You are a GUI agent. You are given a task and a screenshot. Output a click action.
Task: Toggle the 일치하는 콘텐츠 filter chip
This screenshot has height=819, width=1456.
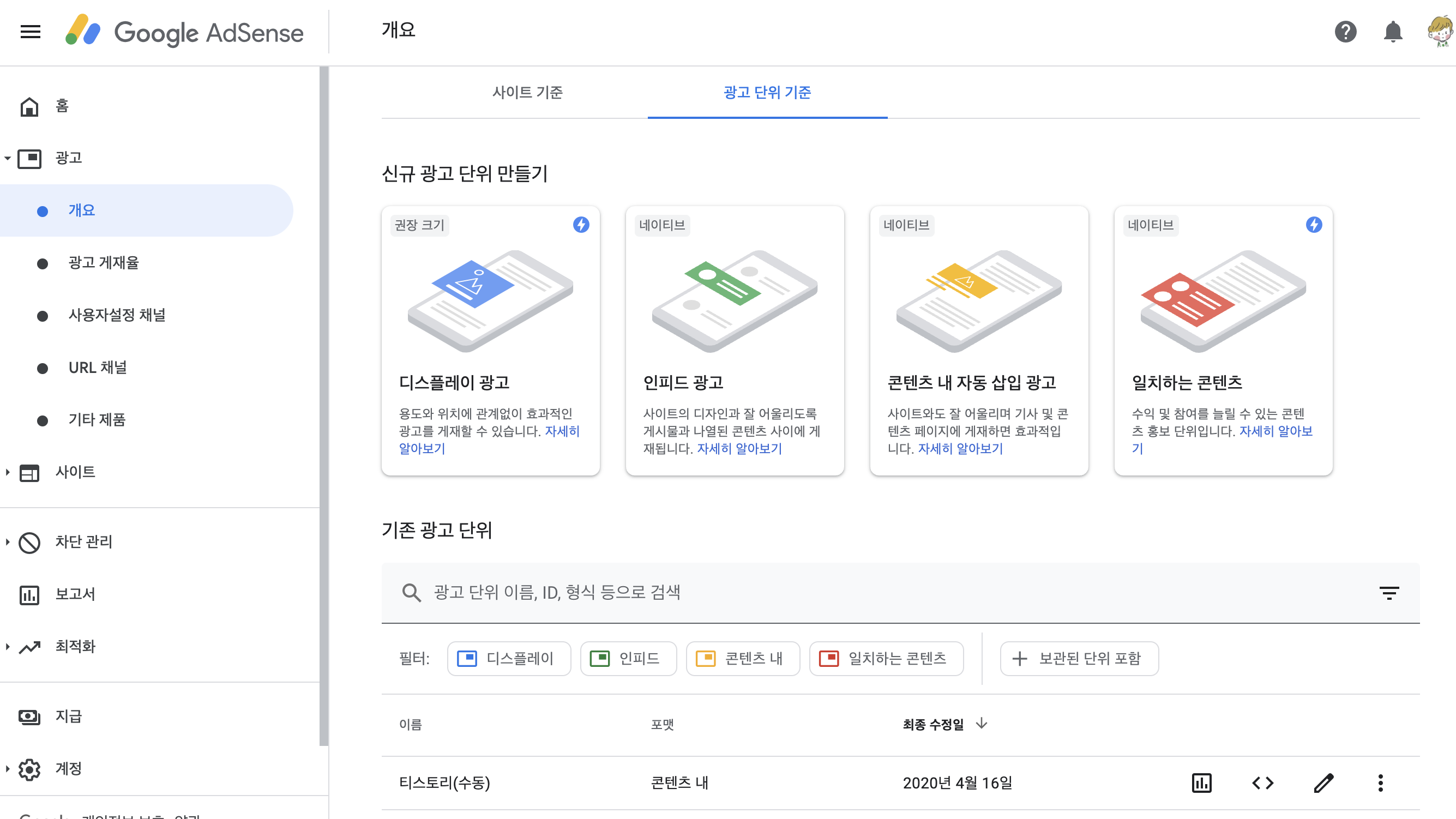886,659
